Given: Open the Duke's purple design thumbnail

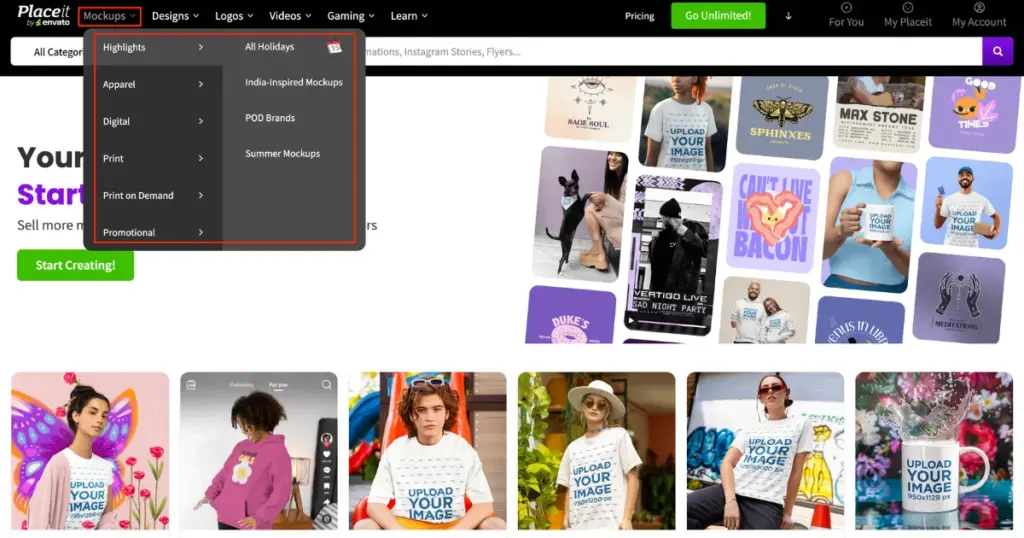Looking at the screenshot, I should [571, 314].
